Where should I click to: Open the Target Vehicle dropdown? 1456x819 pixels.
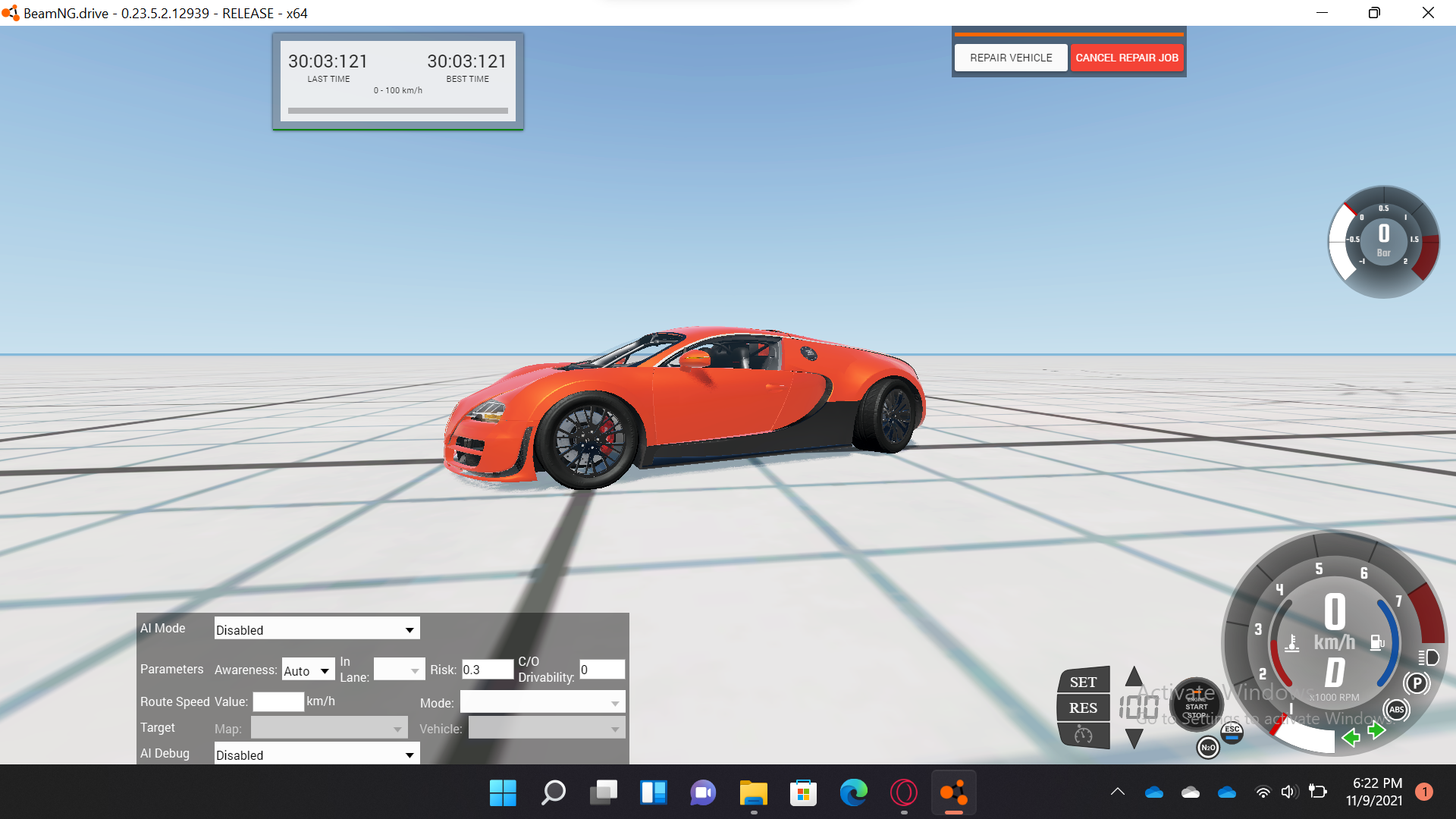[547, 729]
